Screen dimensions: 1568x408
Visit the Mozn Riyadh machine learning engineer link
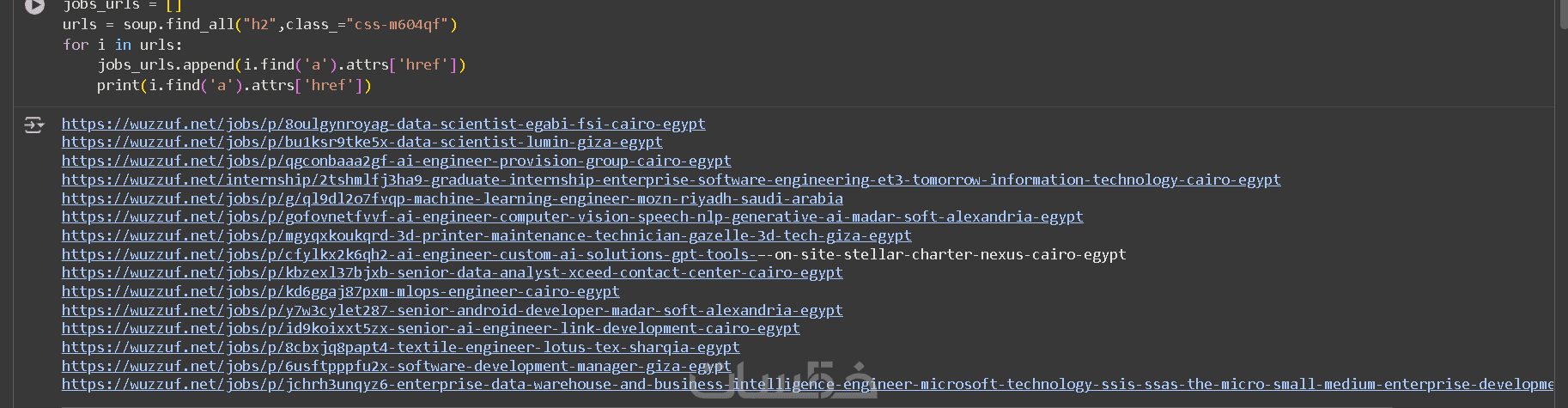(x=452, y=198)
